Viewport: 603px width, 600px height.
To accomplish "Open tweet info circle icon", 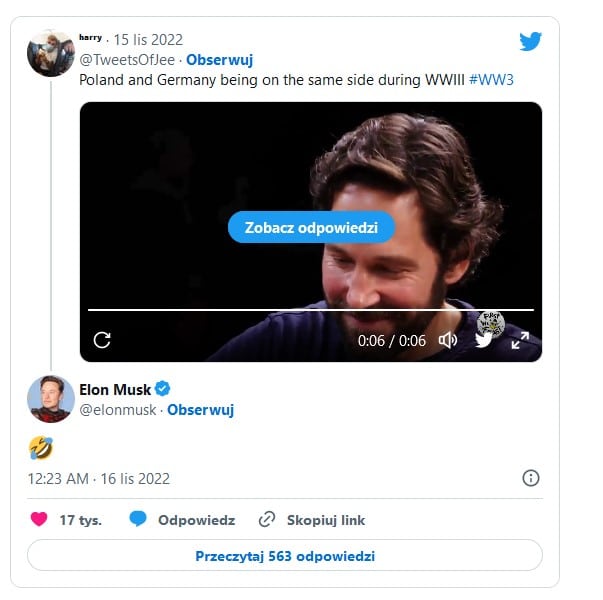I will (x=531, y=478).
